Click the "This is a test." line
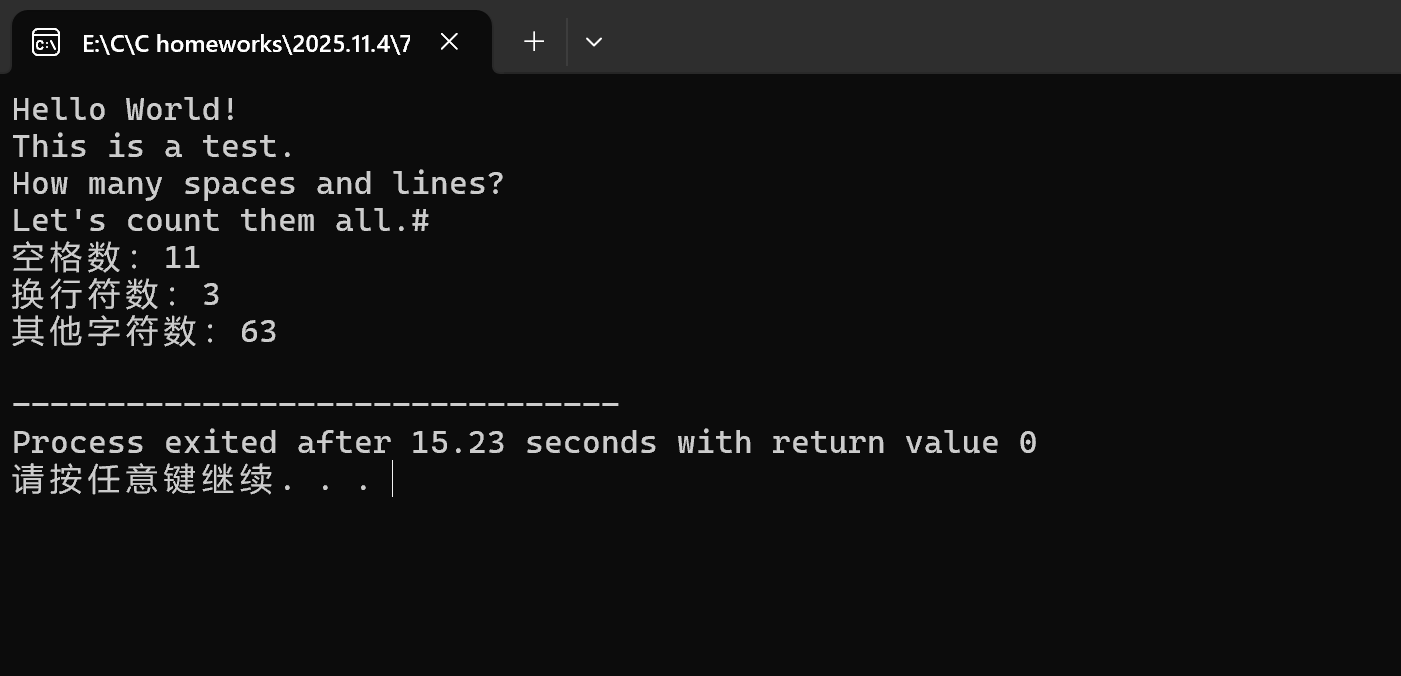This screenshot has height=676, width=1401. (x=154, y=146)
